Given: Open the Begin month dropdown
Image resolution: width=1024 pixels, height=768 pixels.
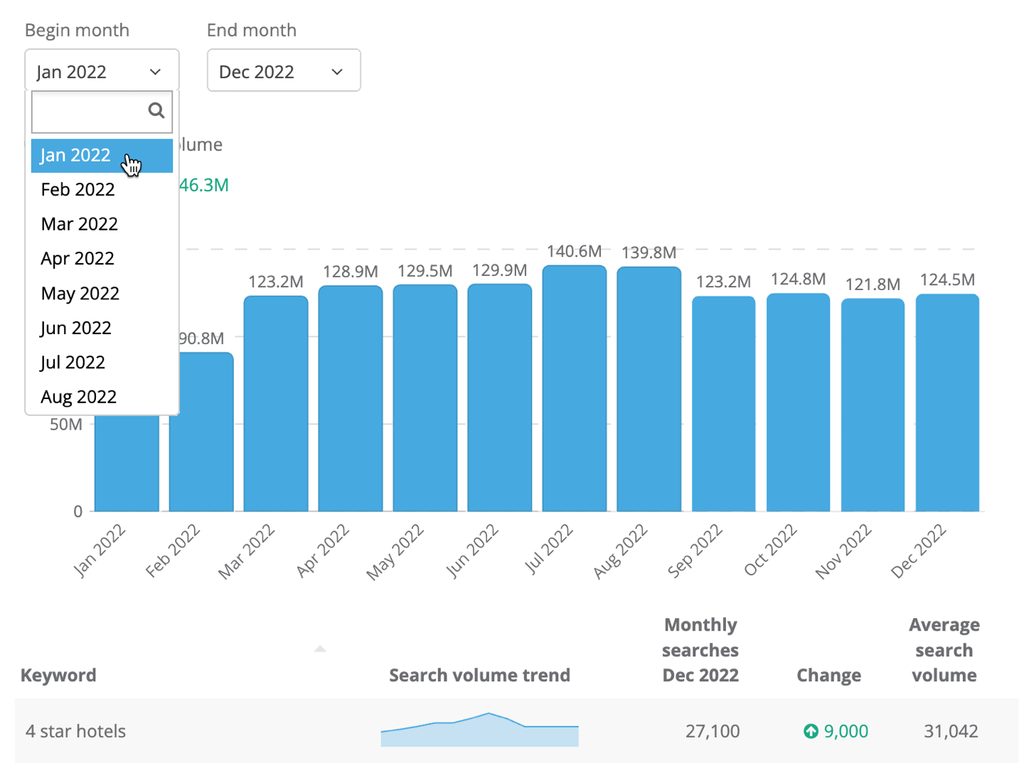Looking at the screenshot, I should pos(102,71).
